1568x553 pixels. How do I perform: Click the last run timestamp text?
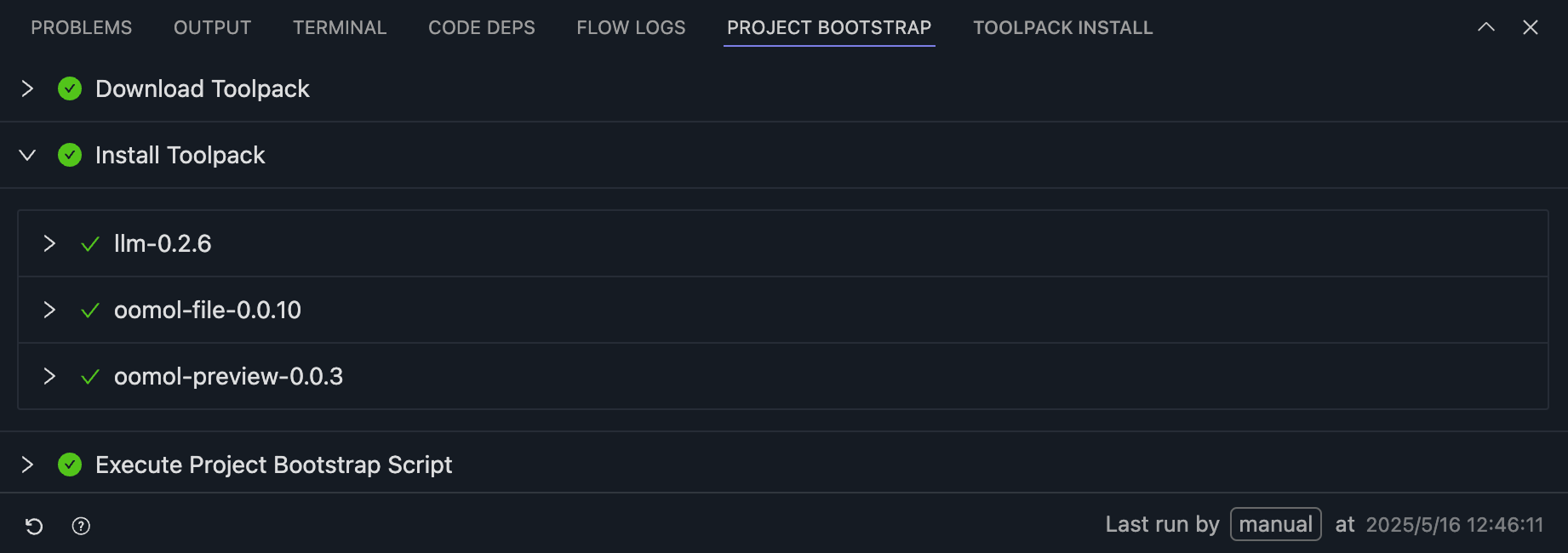[x=1454, y=525]
